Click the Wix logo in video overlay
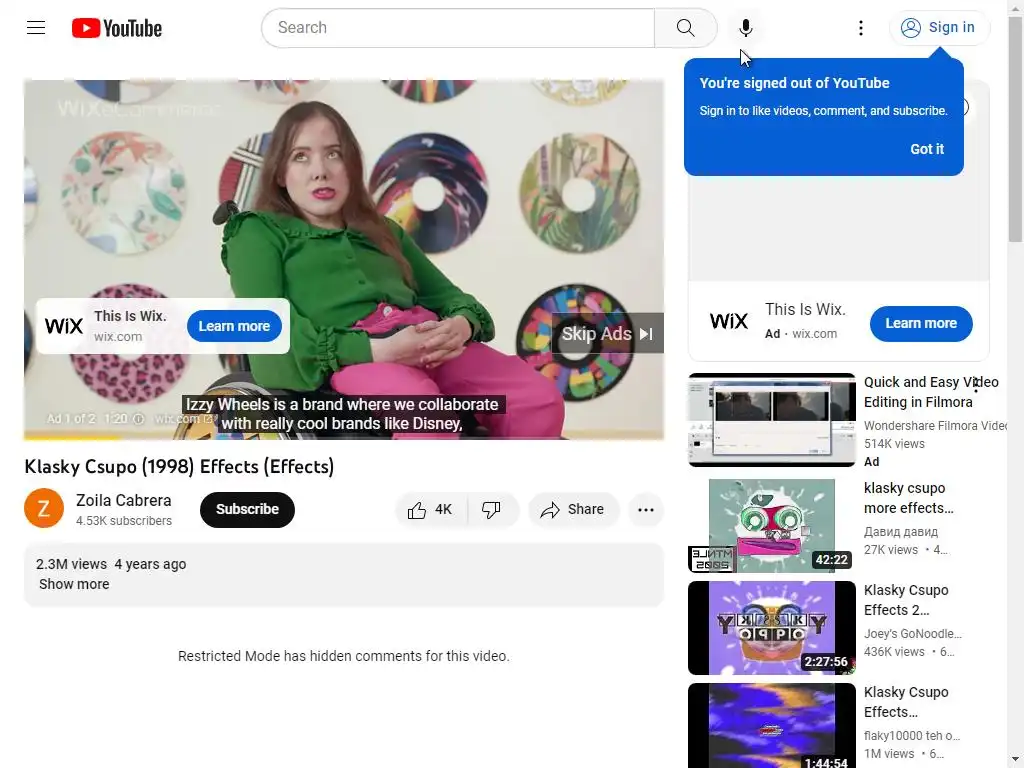Viewport: 1024px width, 768px height. 63,325
